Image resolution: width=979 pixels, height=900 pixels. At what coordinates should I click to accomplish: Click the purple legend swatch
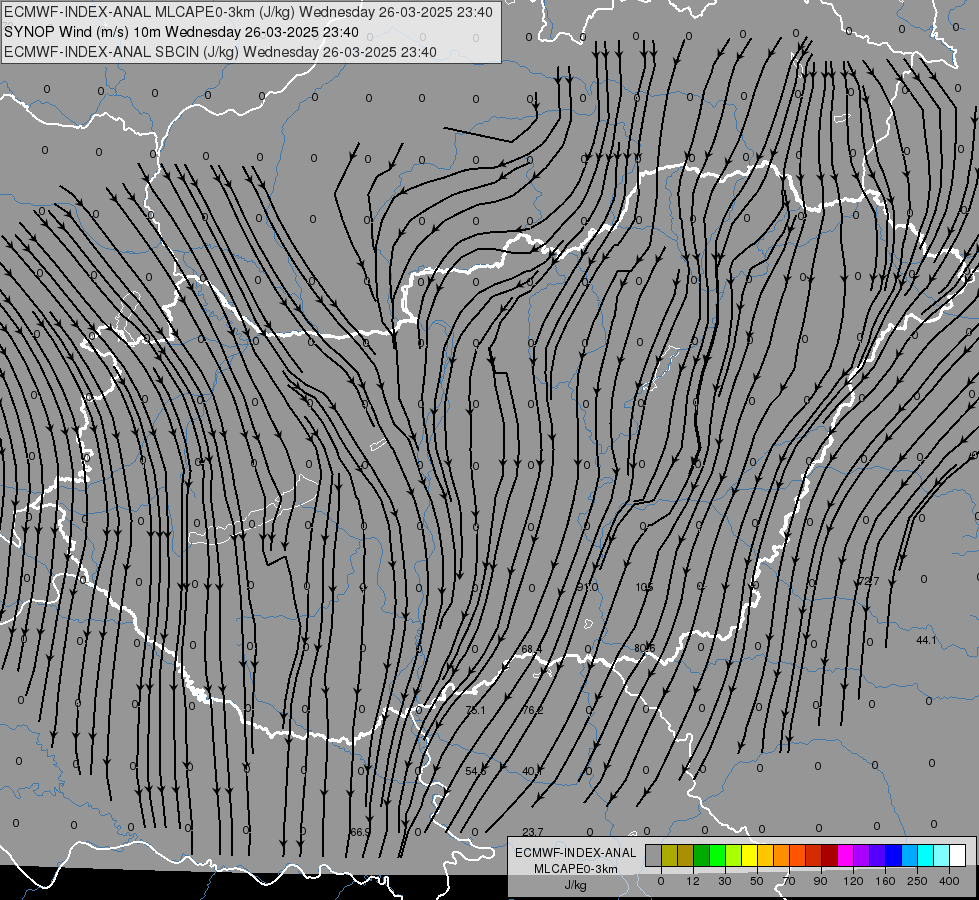861,855
